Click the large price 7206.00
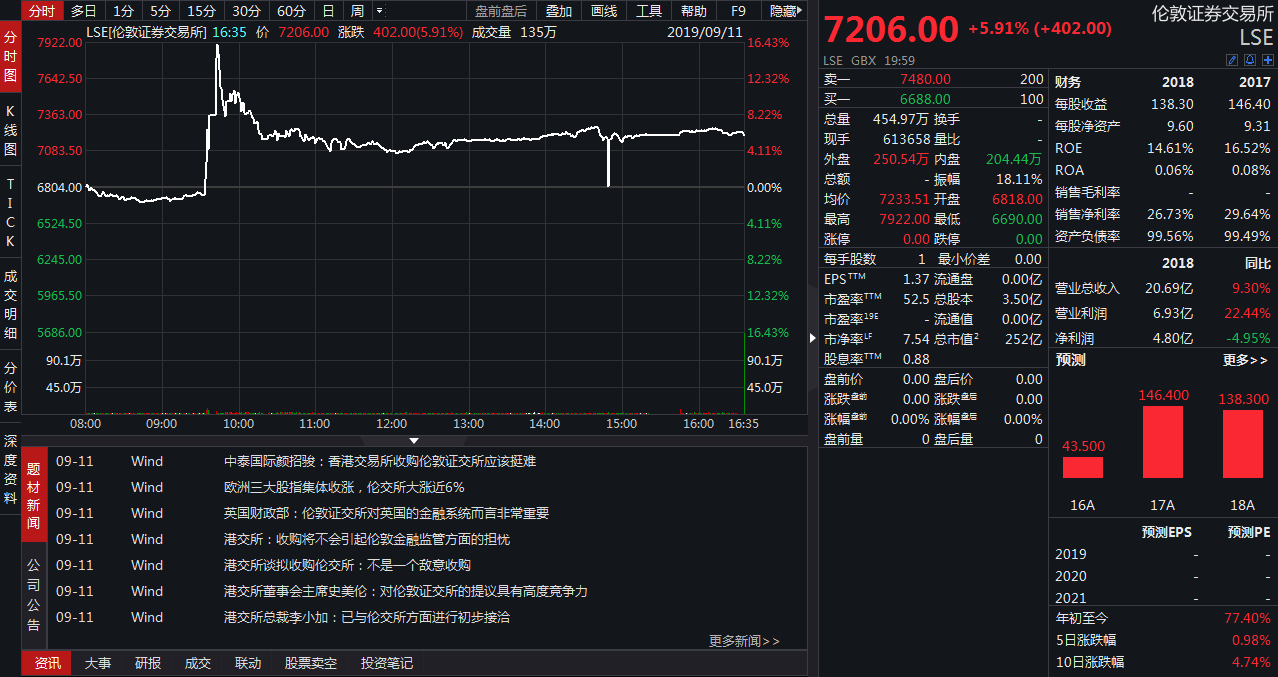The image size is (1278, 677). click(x=891, y=29)
